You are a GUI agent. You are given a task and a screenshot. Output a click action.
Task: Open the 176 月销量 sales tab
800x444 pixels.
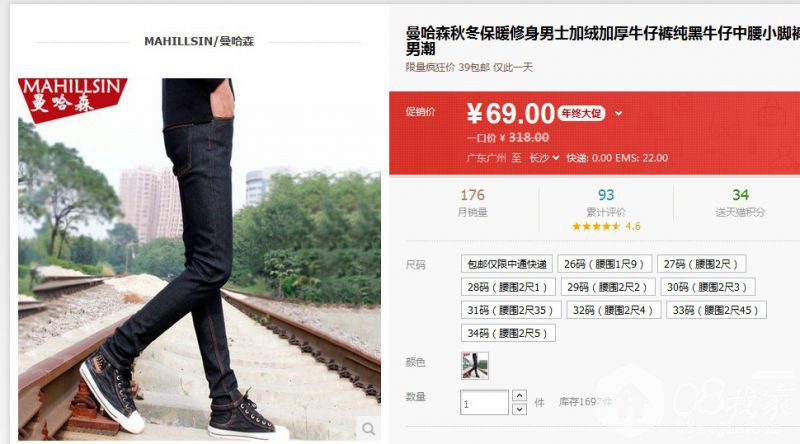[x=472, y=202]
